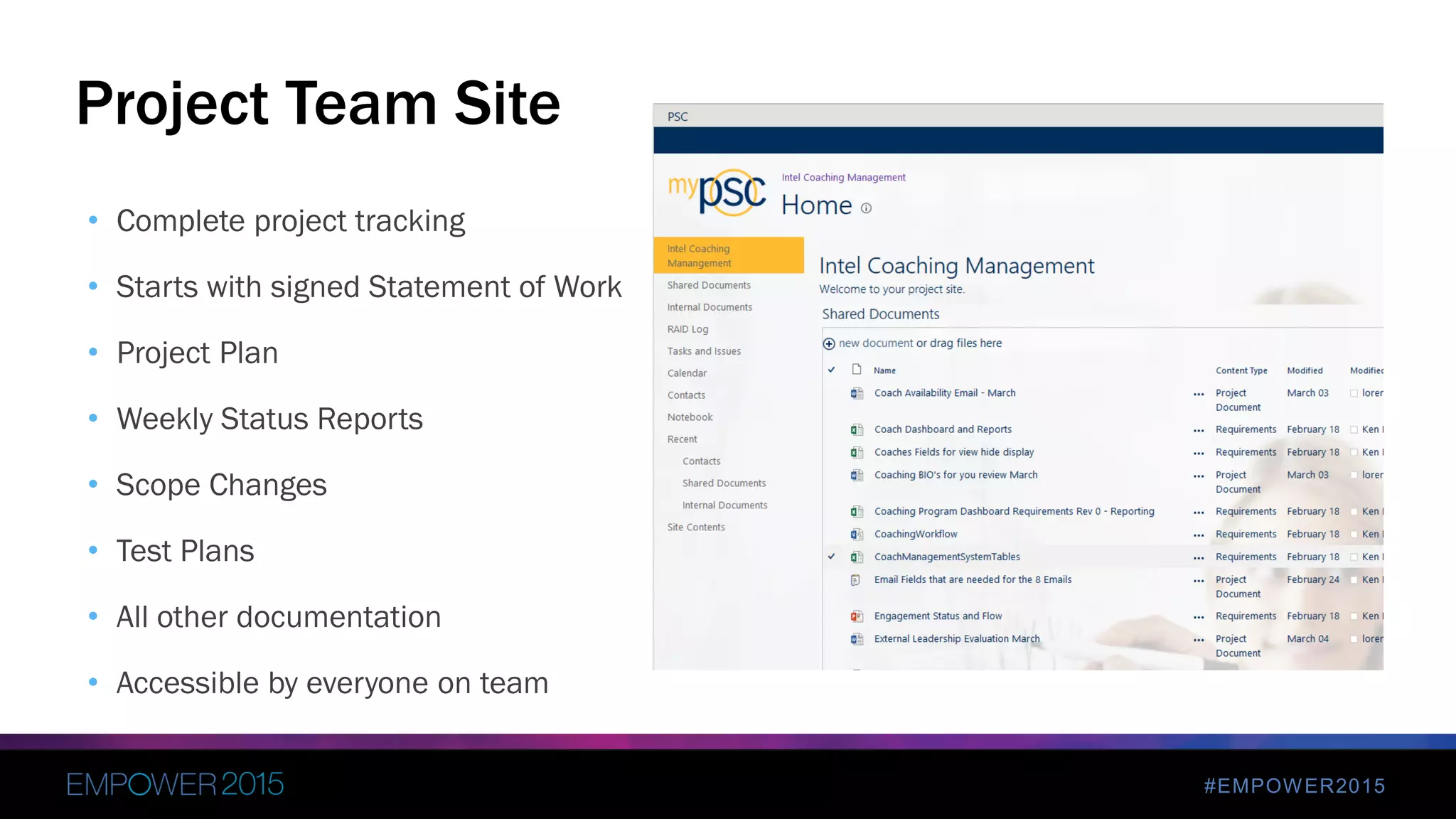Image resolution: width=1456 pixels, height=819 pixels.
Task: Open CoachingWorkflow file name
Action: pos(916,534)
